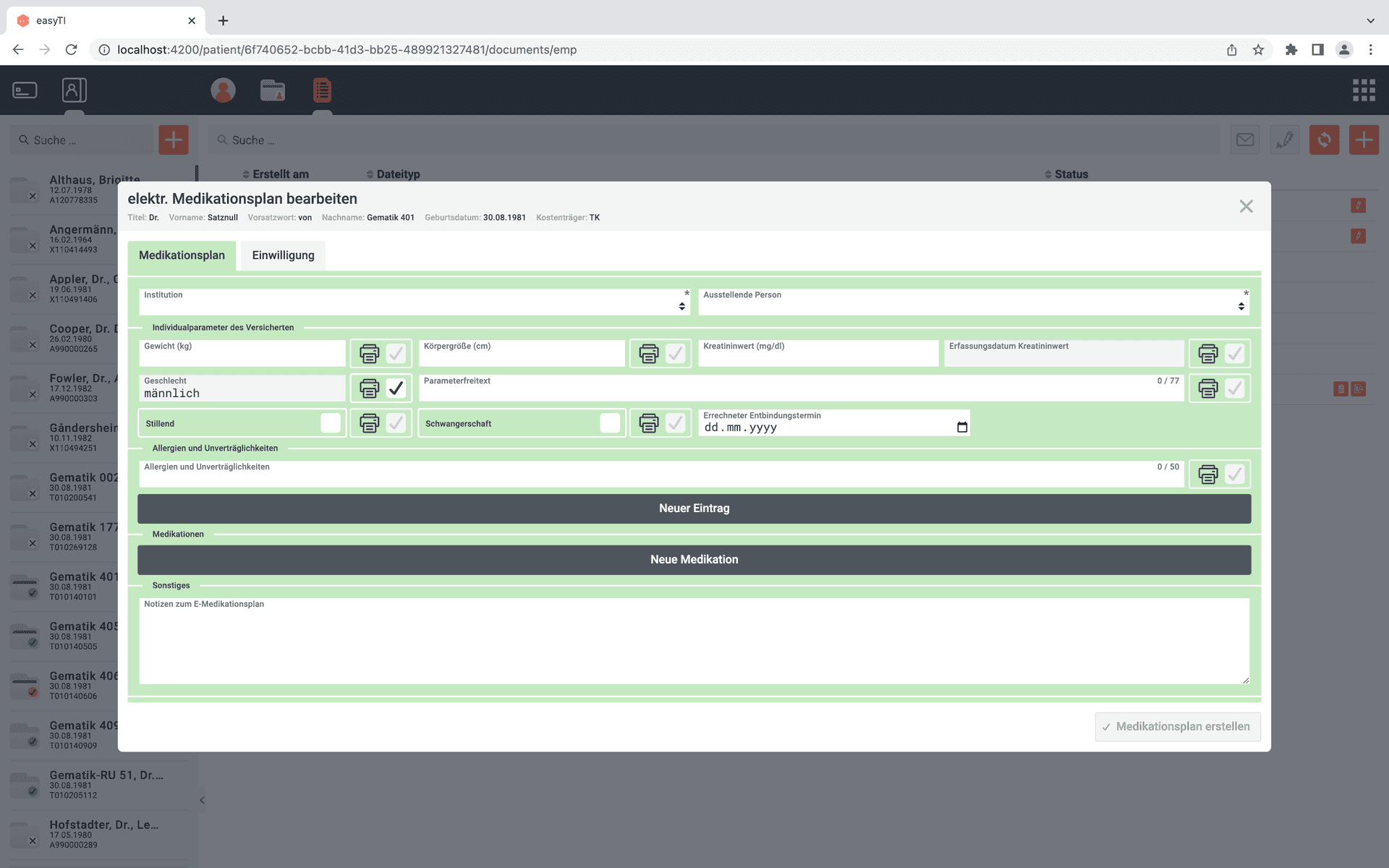Screen dimensions: 1389x868
Task: Click the red document icon in header
Action: click(322, 90)
